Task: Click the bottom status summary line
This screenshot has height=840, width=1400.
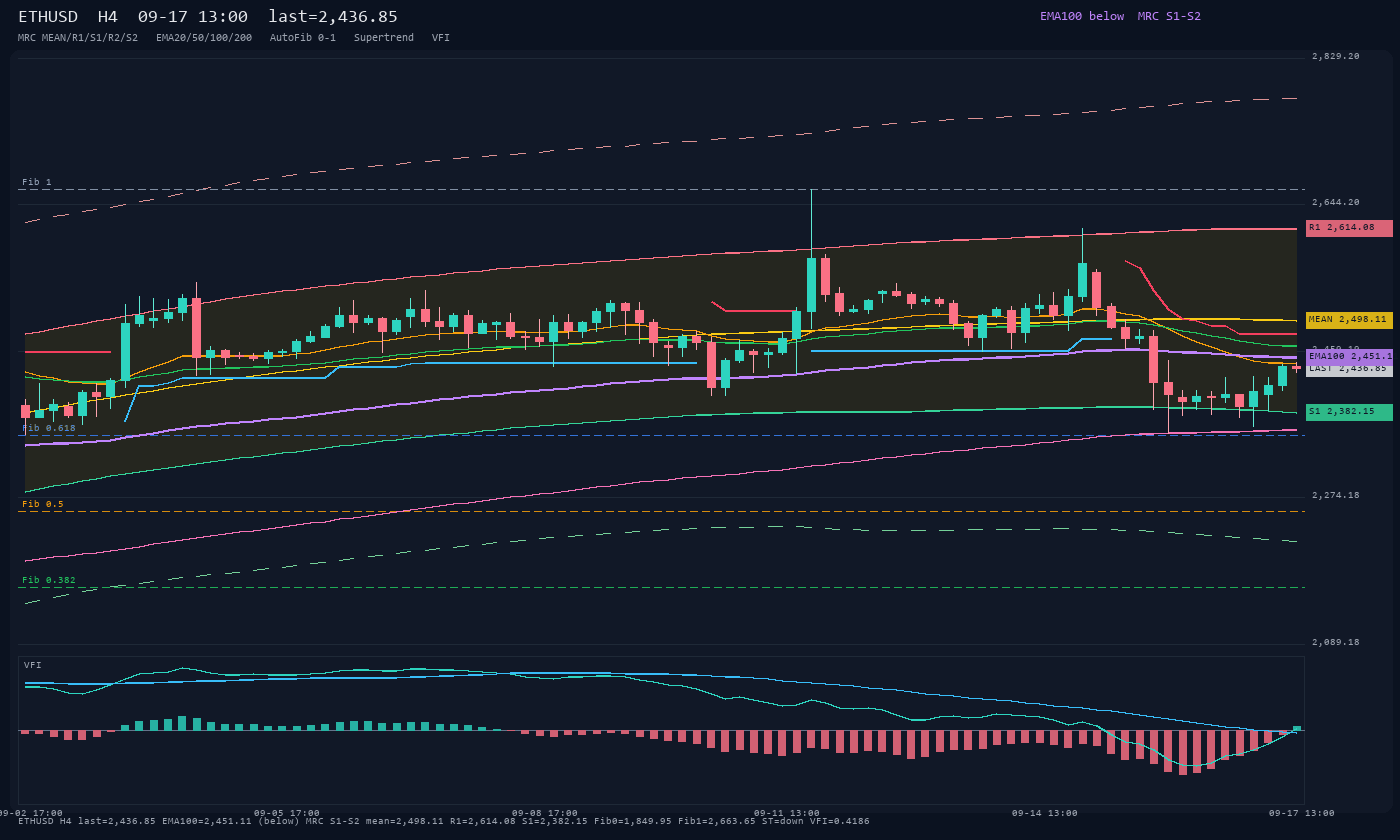Action: [x=444, y=822]
